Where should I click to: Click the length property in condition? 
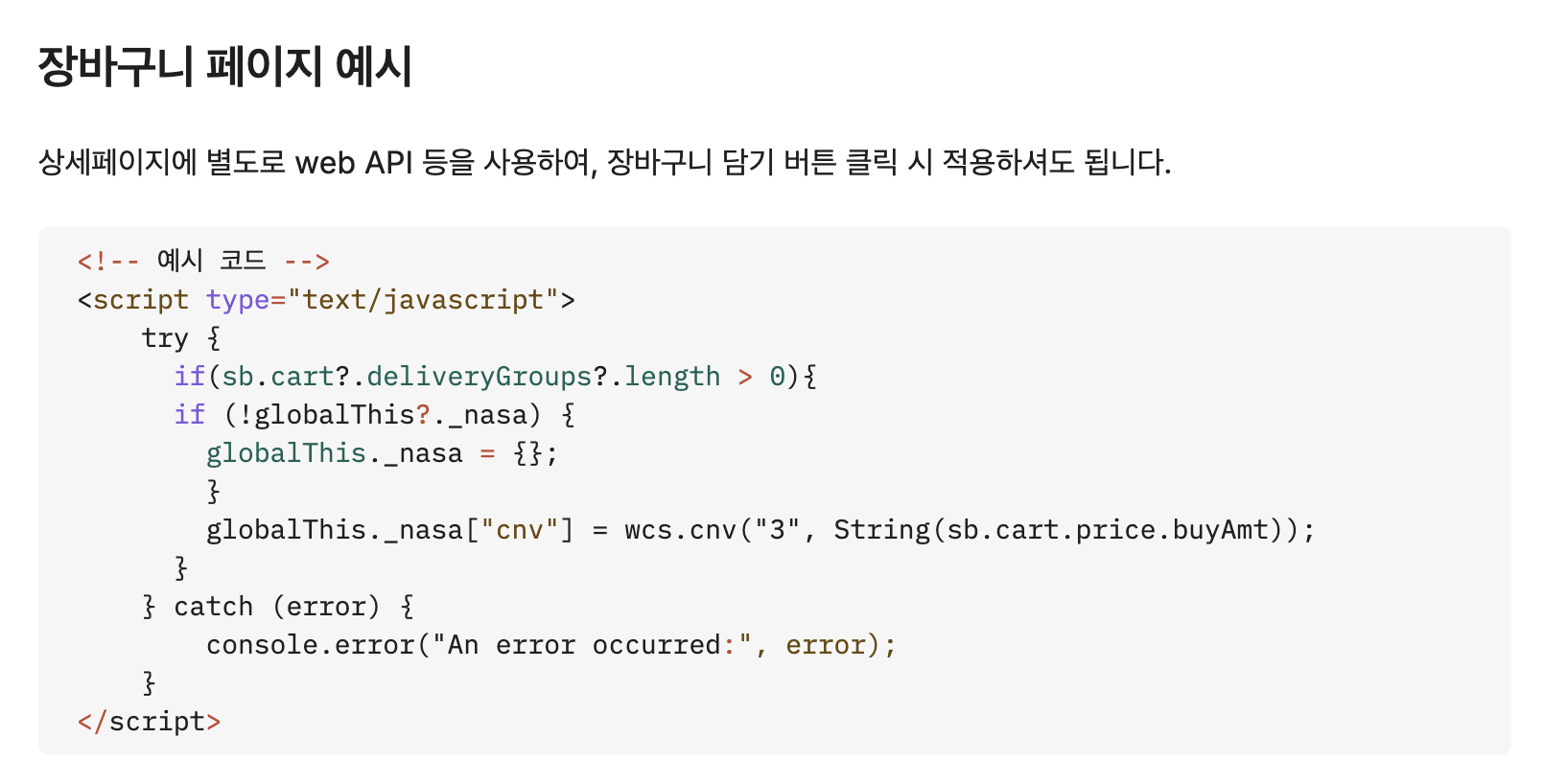pyautogui.click(x=672, y=377)
